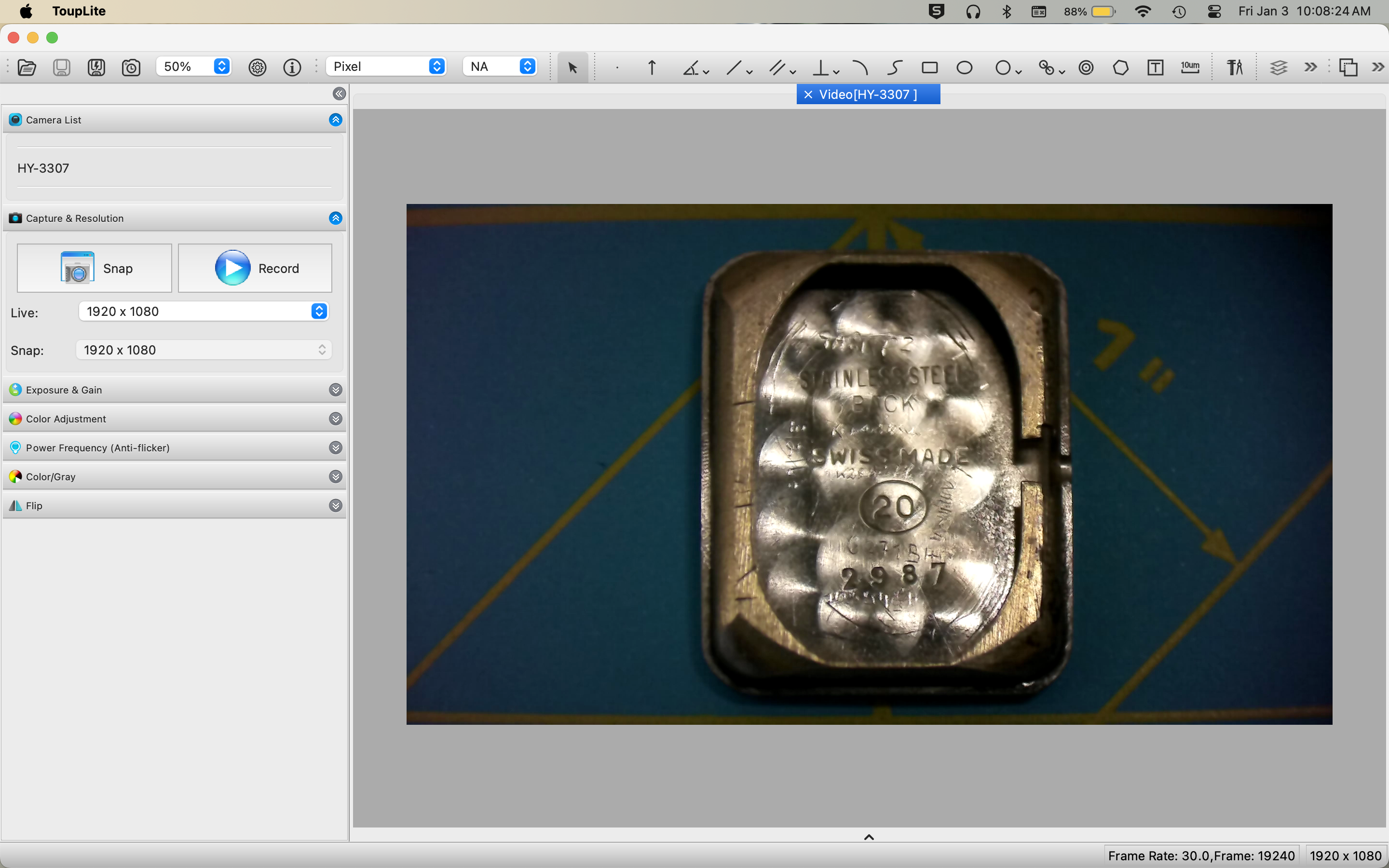1389x868 pixels.
Task: Open the angle tool variant dropdown arrow
Action: click(x=707, y=72)
